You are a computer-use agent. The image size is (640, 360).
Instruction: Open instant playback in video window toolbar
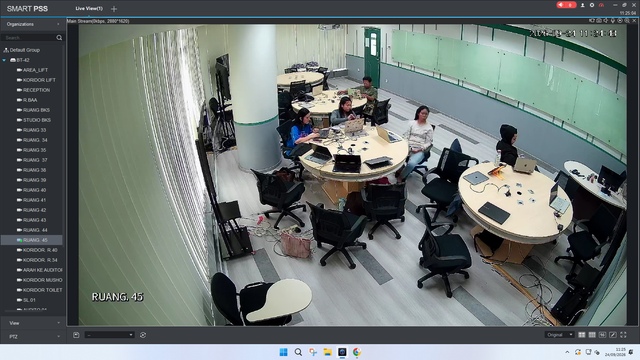pos(620,21)
